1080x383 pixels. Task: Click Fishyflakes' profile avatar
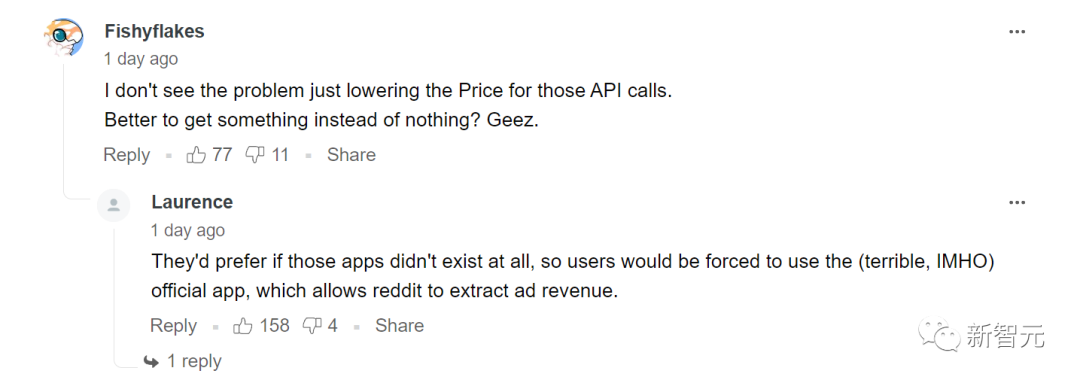(63, 39)
